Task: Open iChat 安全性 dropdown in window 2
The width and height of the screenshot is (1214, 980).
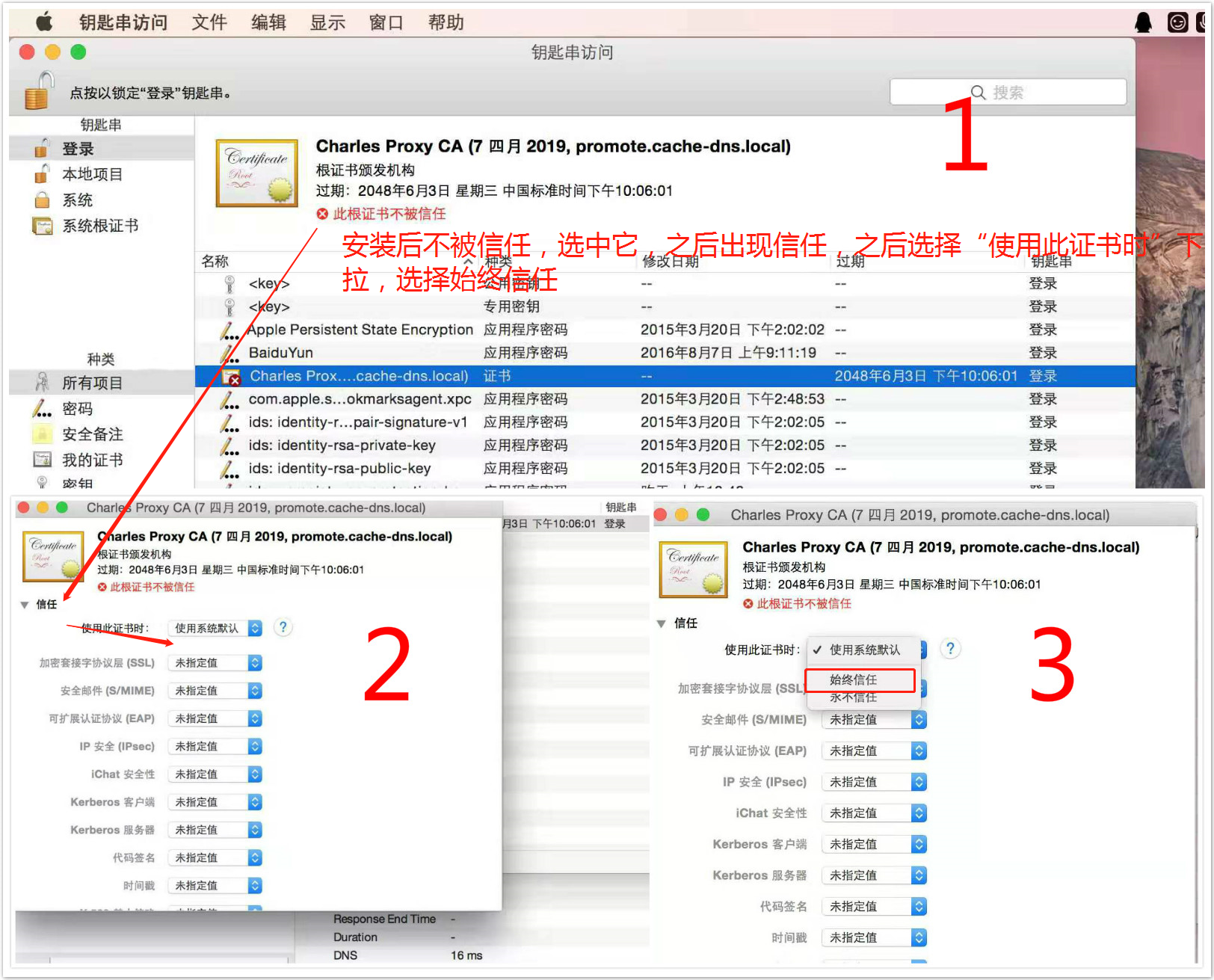Action: (215, 774)
